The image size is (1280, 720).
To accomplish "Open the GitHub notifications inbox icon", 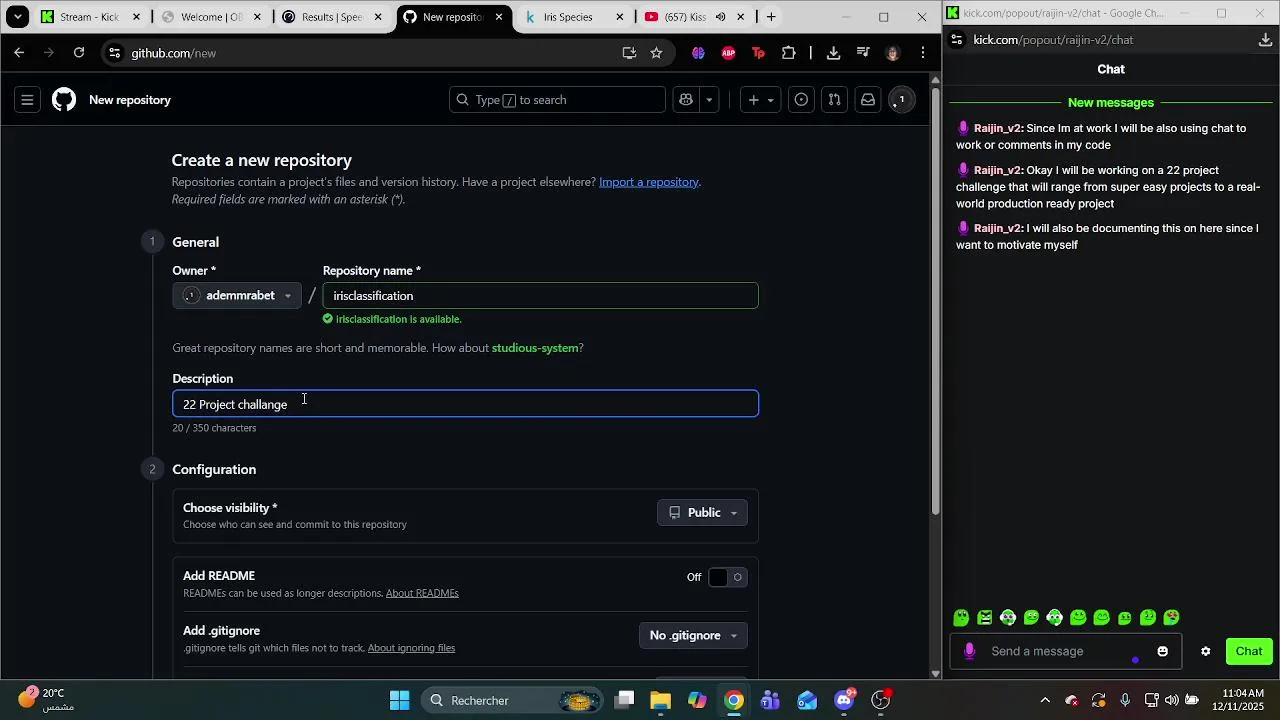I will pos(868,100).
